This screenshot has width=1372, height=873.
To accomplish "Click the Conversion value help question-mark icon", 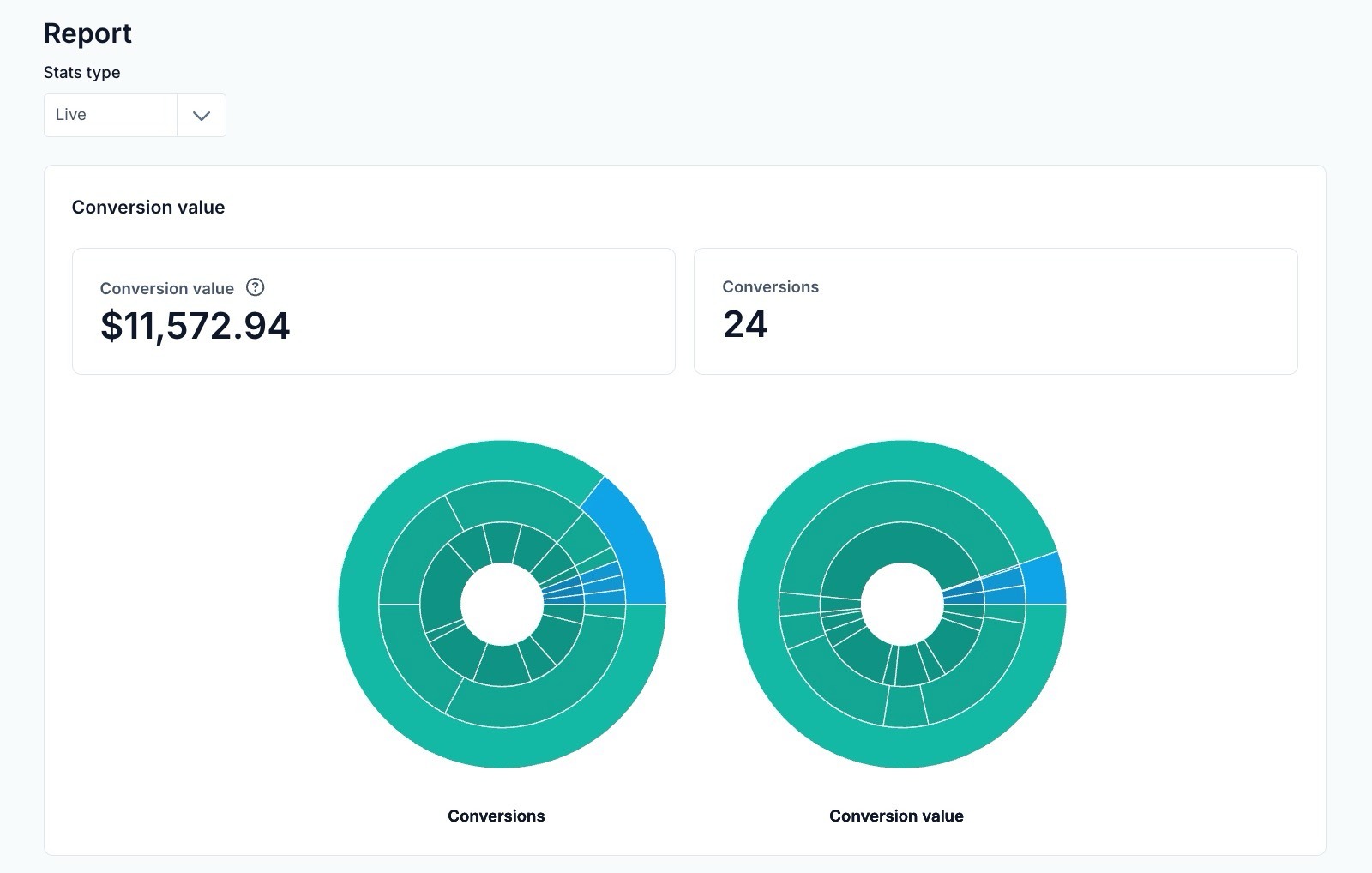I will click(x=255, y=287).
